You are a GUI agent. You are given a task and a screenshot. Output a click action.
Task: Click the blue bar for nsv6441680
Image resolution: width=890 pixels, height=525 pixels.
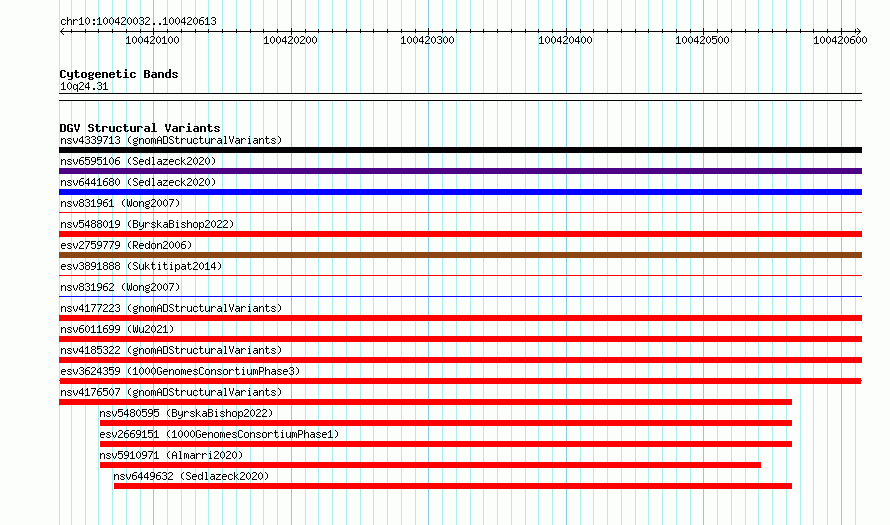(460, 192)
